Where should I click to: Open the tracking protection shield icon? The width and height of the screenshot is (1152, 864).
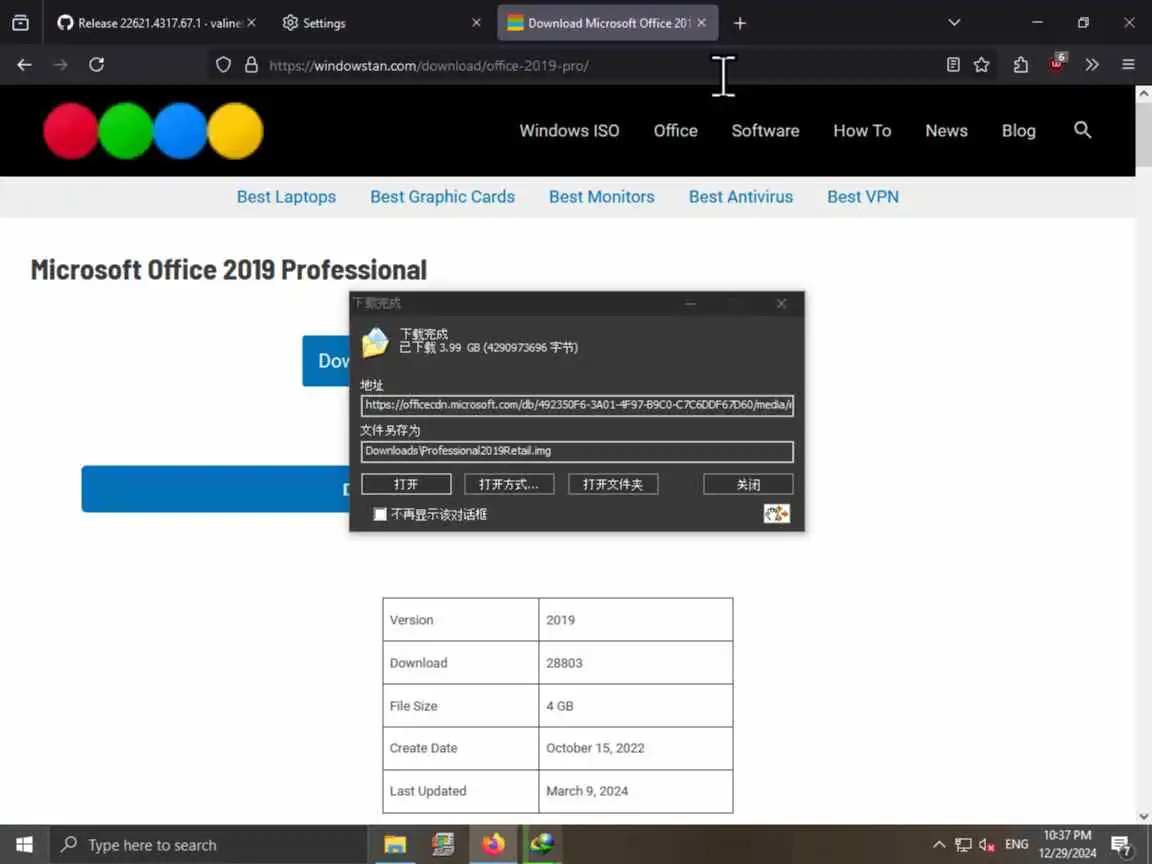pyautogui.click(x=223, y=65)
